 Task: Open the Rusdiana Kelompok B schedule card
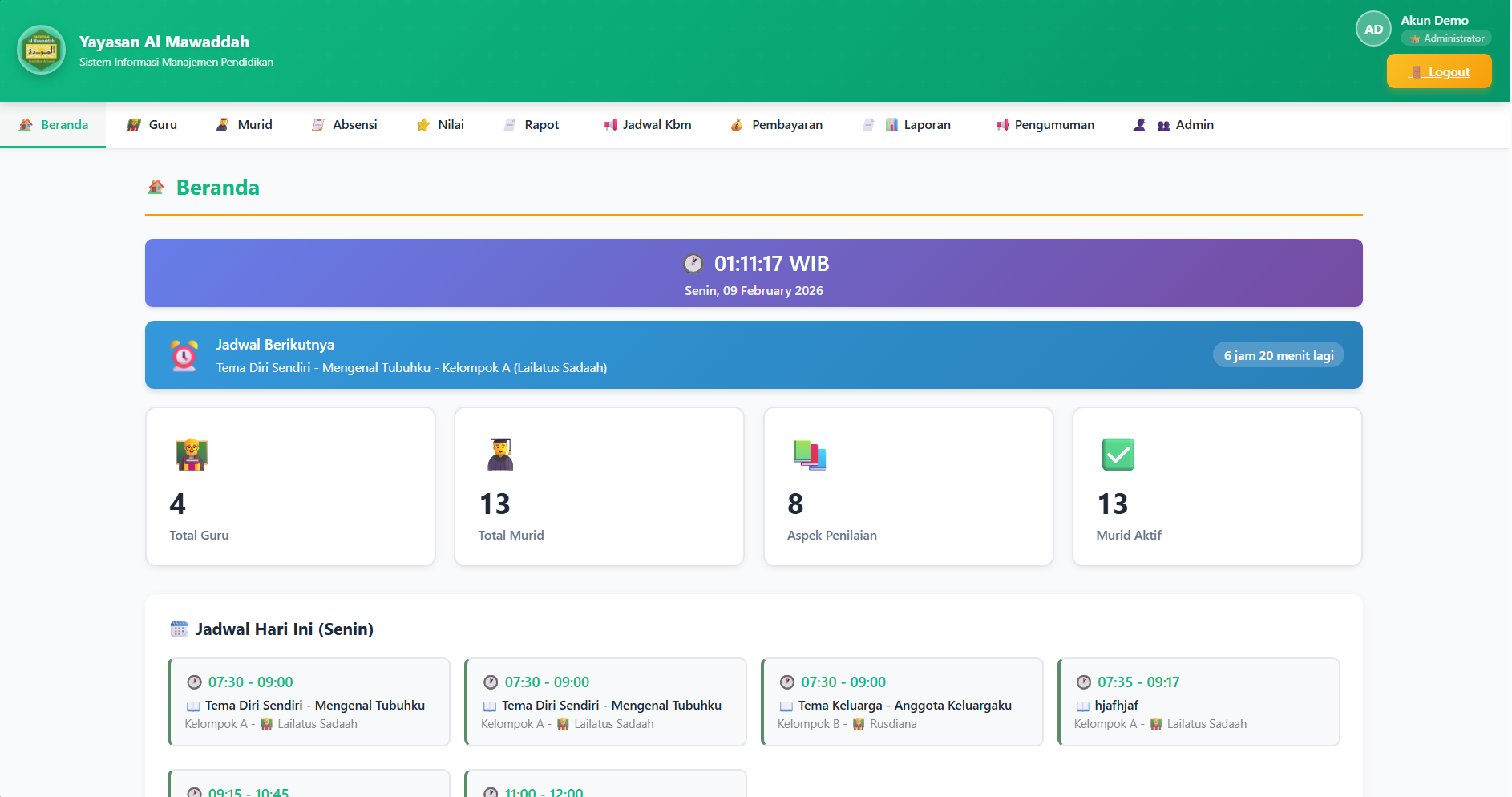[902, 702]
